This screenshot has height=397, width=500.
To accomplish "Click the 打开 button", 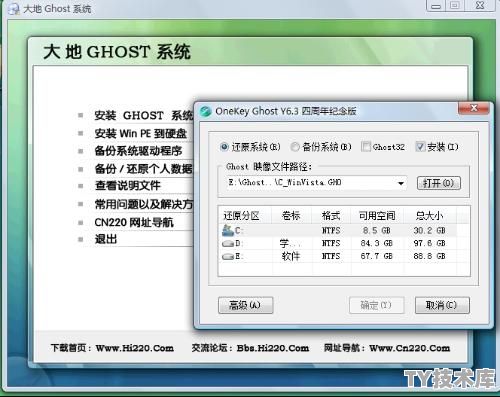I will 439,183.
